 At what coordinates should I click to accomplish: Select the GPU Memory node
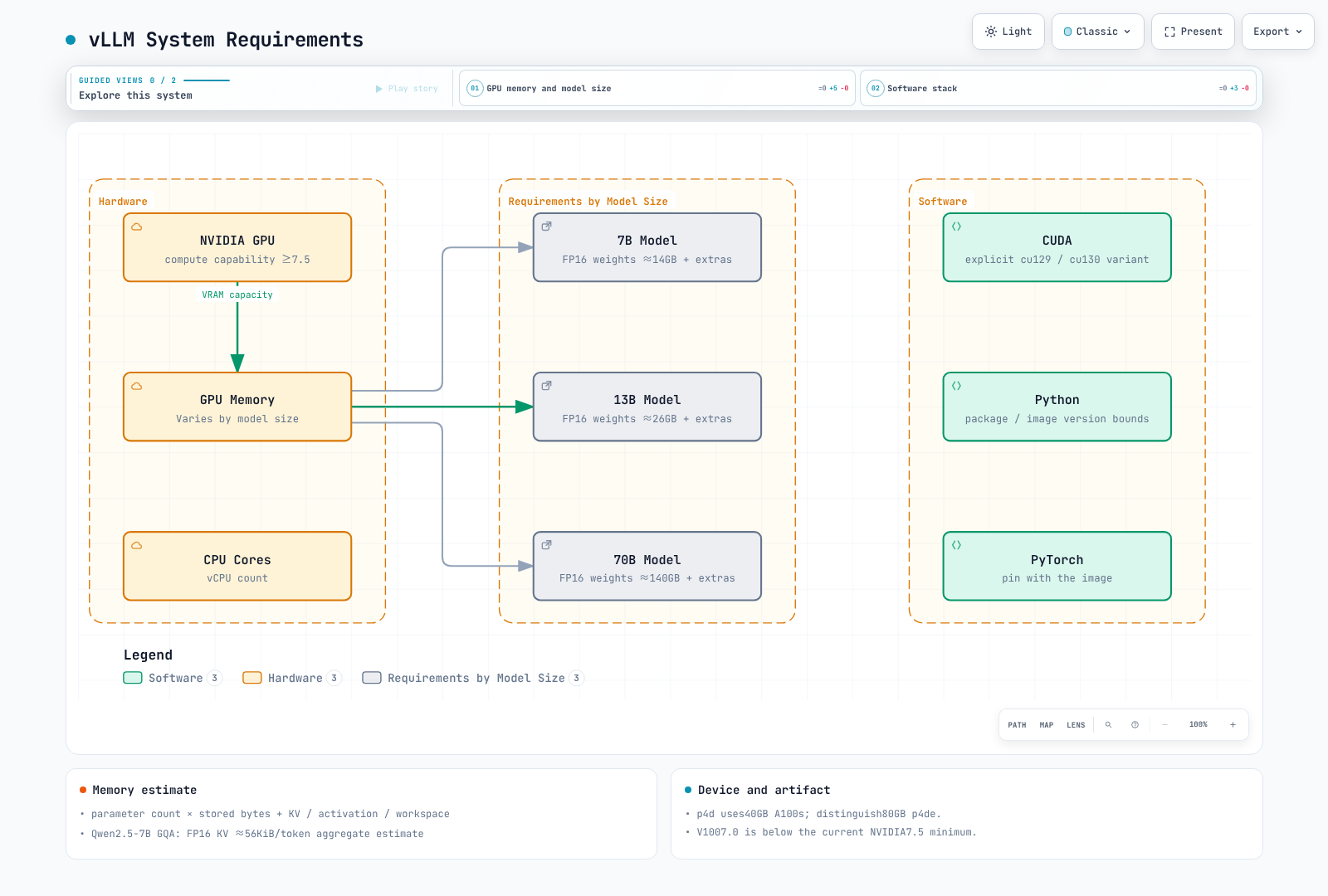[237, 407]
